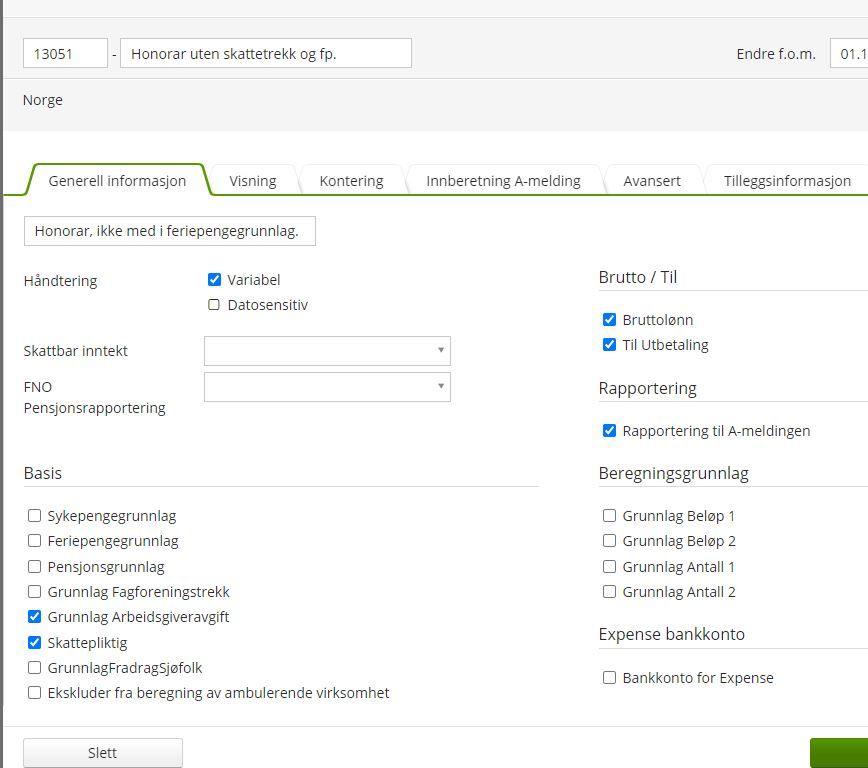The height and width of the screenshot is (768, 868).
Task: Switch to Tilleggsinformasjon tab
Action: click(x=787, y=181)
